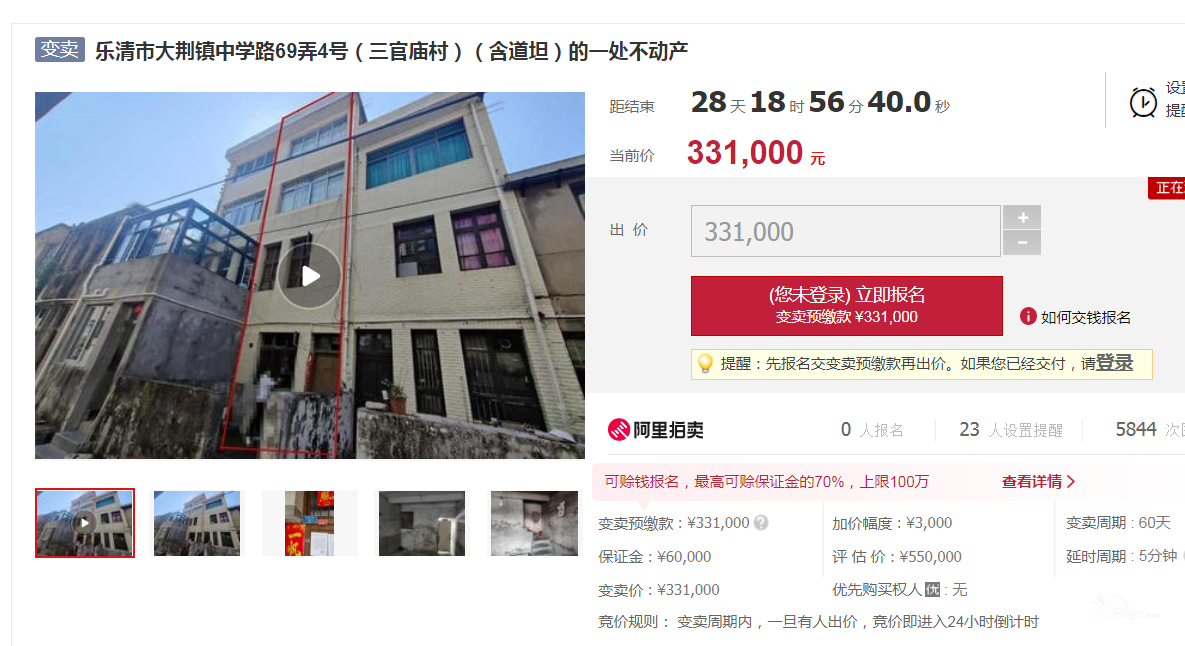Click the bid amount input field
The width and height of the screenshot is (1185, 646).
846,231
